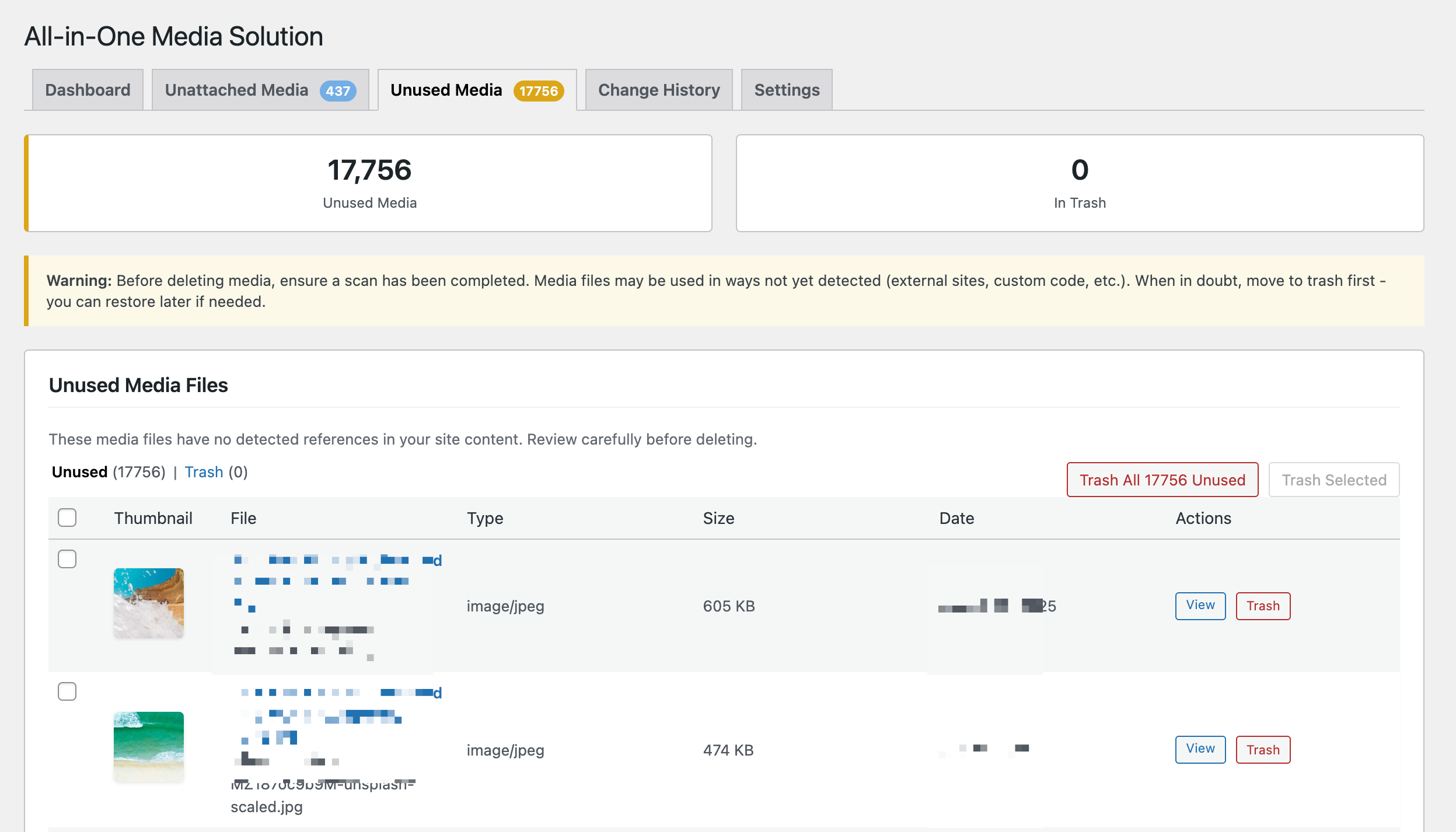
Task: Trash the second unused media file
Action: 1263,749
